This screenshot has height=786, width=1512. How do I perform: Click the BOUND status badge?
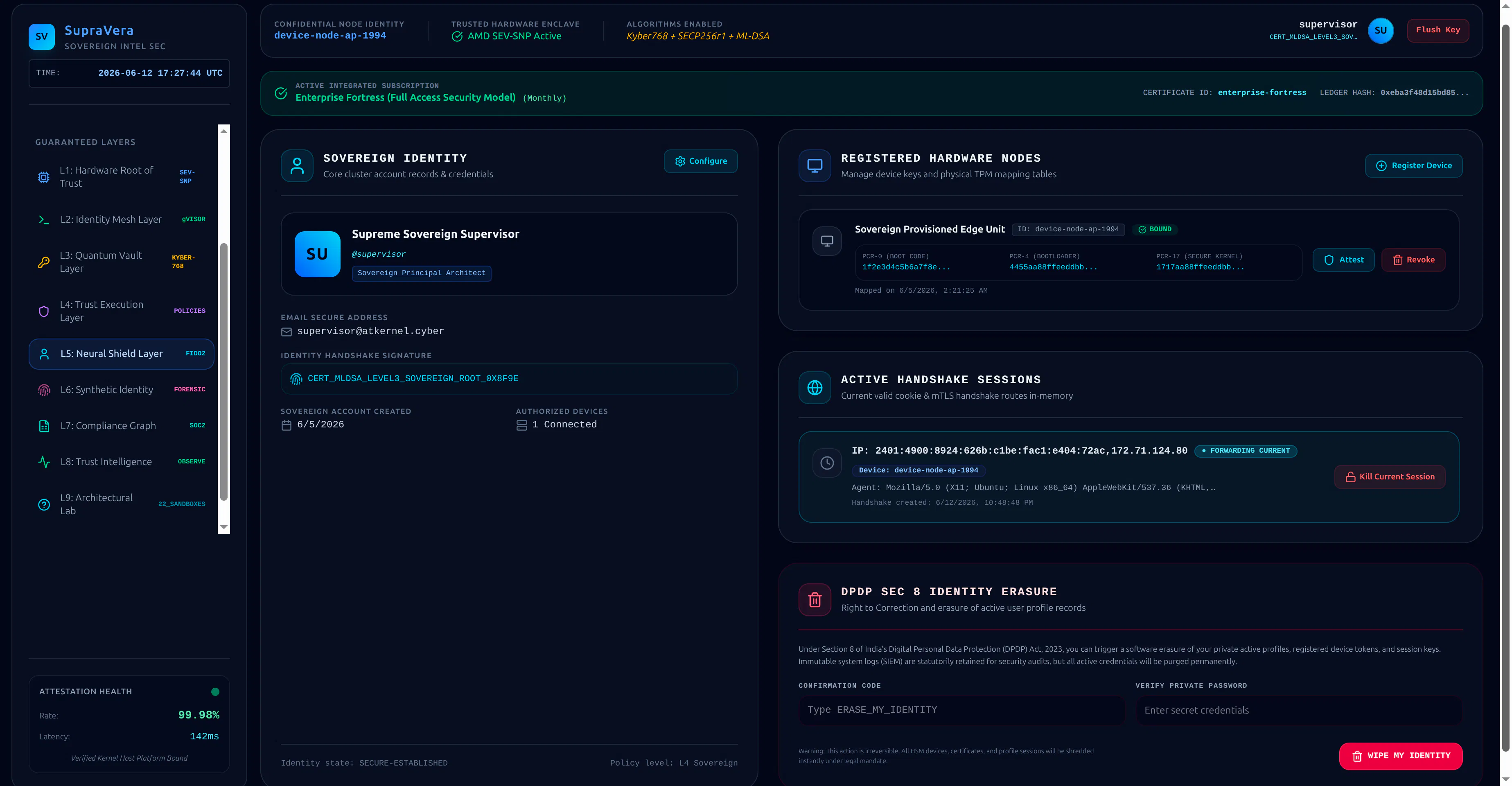pyautogui.click(x=1155, y=229)
